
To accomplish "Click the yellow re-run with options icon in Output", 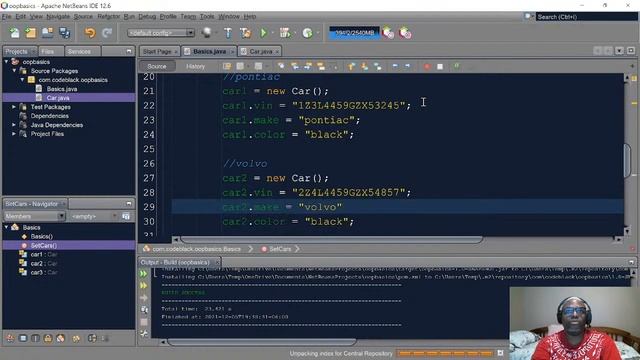I will [x=144, y=286].
